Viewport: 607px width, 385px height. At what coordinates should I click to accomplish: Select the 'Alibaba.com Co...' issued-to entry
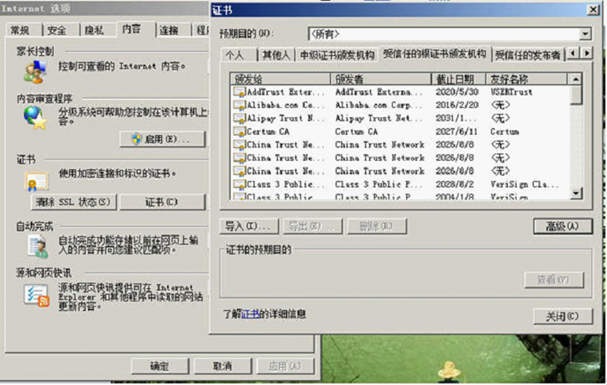click(286, 105)
